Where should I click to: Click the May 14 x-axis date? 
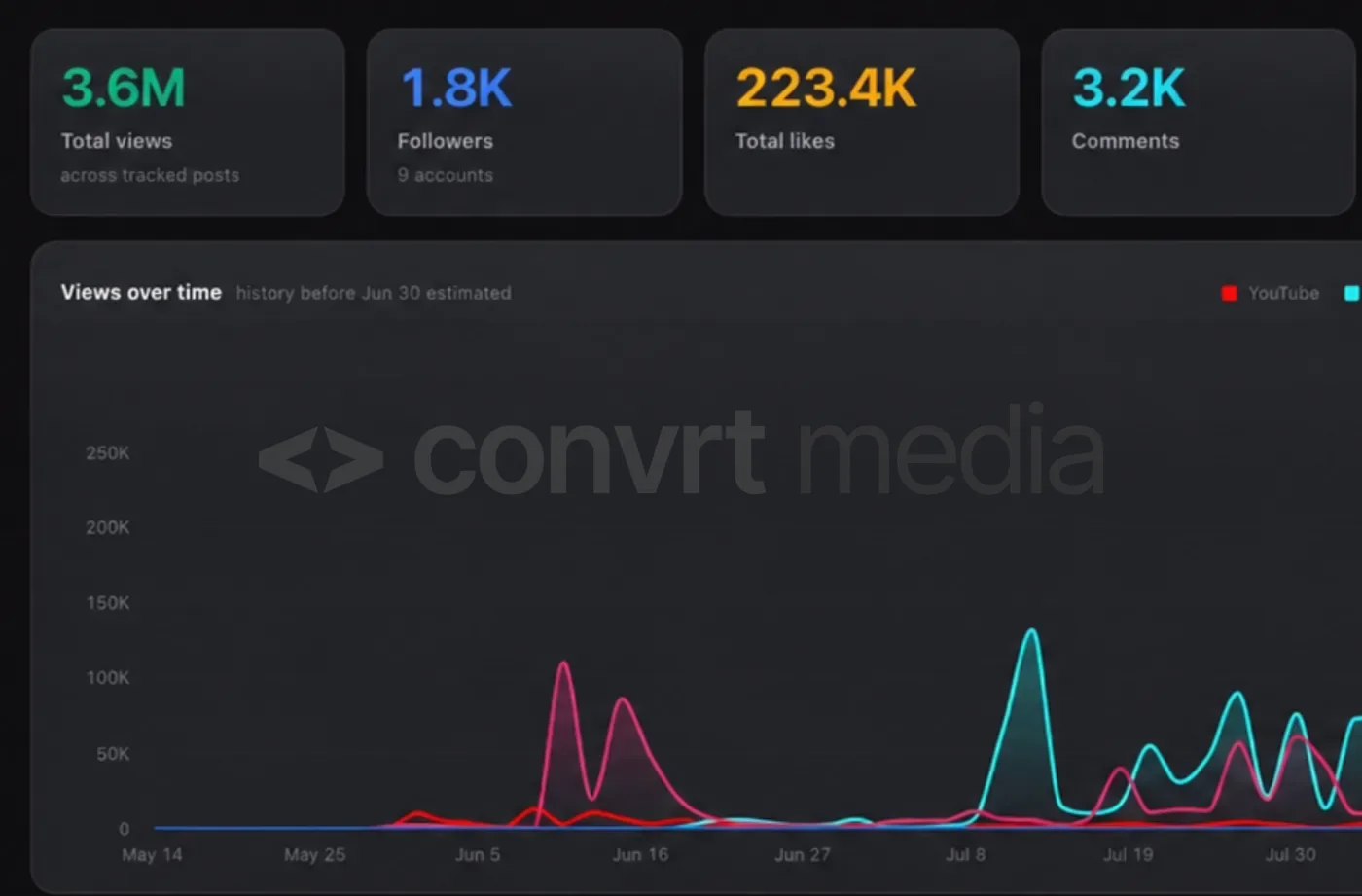pyautogui.click(x=152, y=855)
